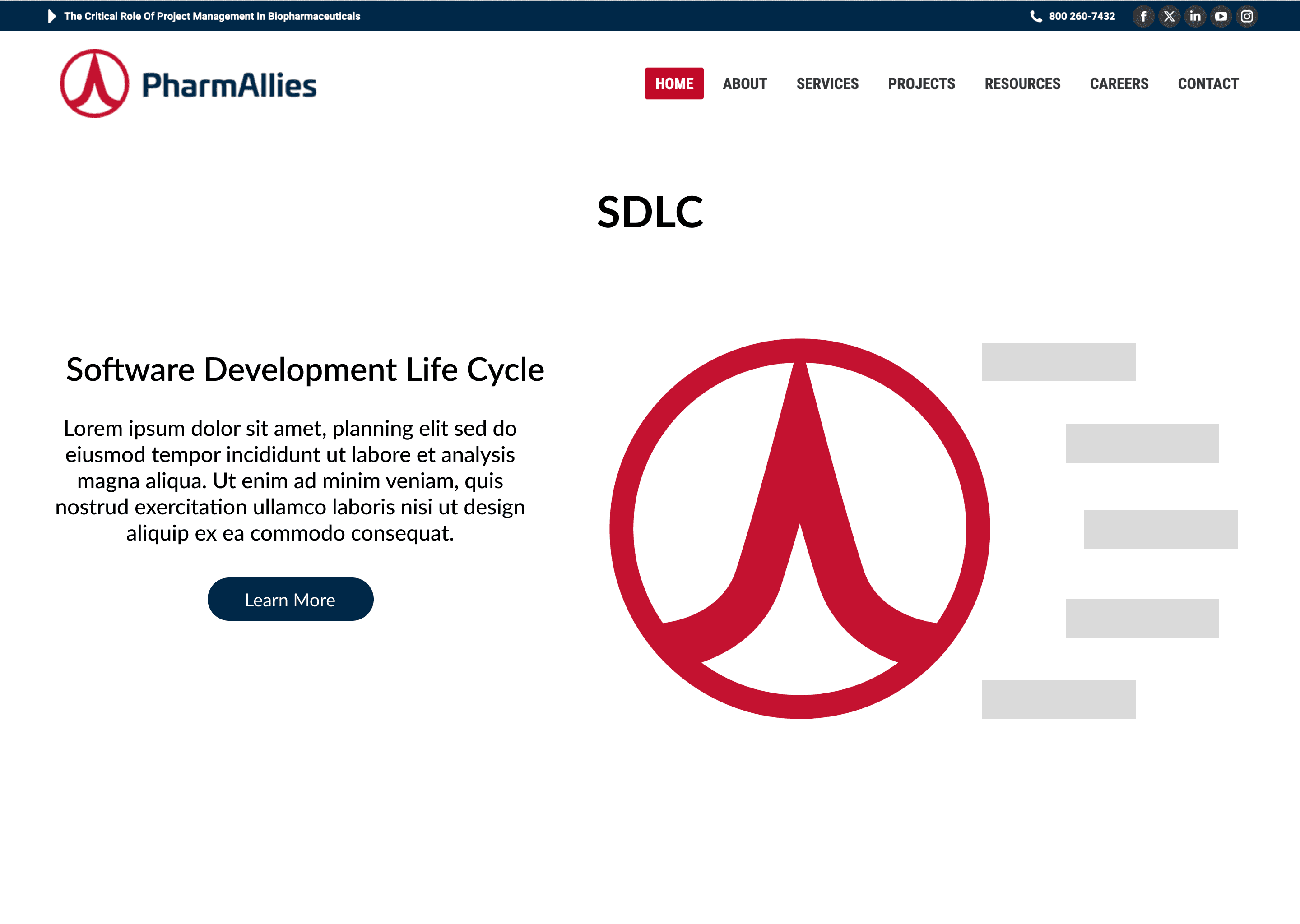Open the X (Twitter) social icon
The image size is (1300, 924).
click(1169, 17)
